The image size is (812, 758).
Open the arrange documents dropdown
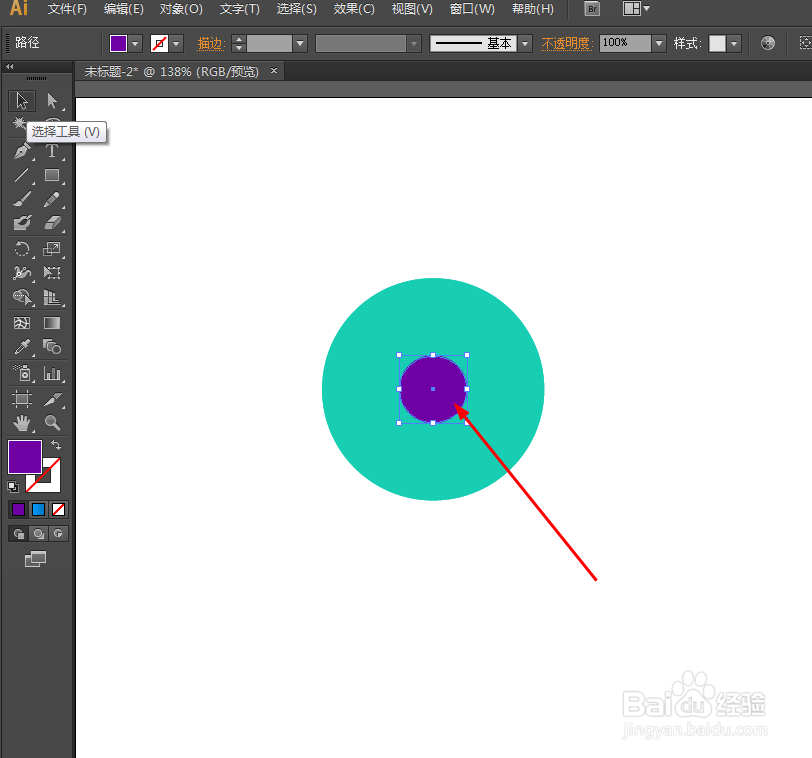click(636, 9)
